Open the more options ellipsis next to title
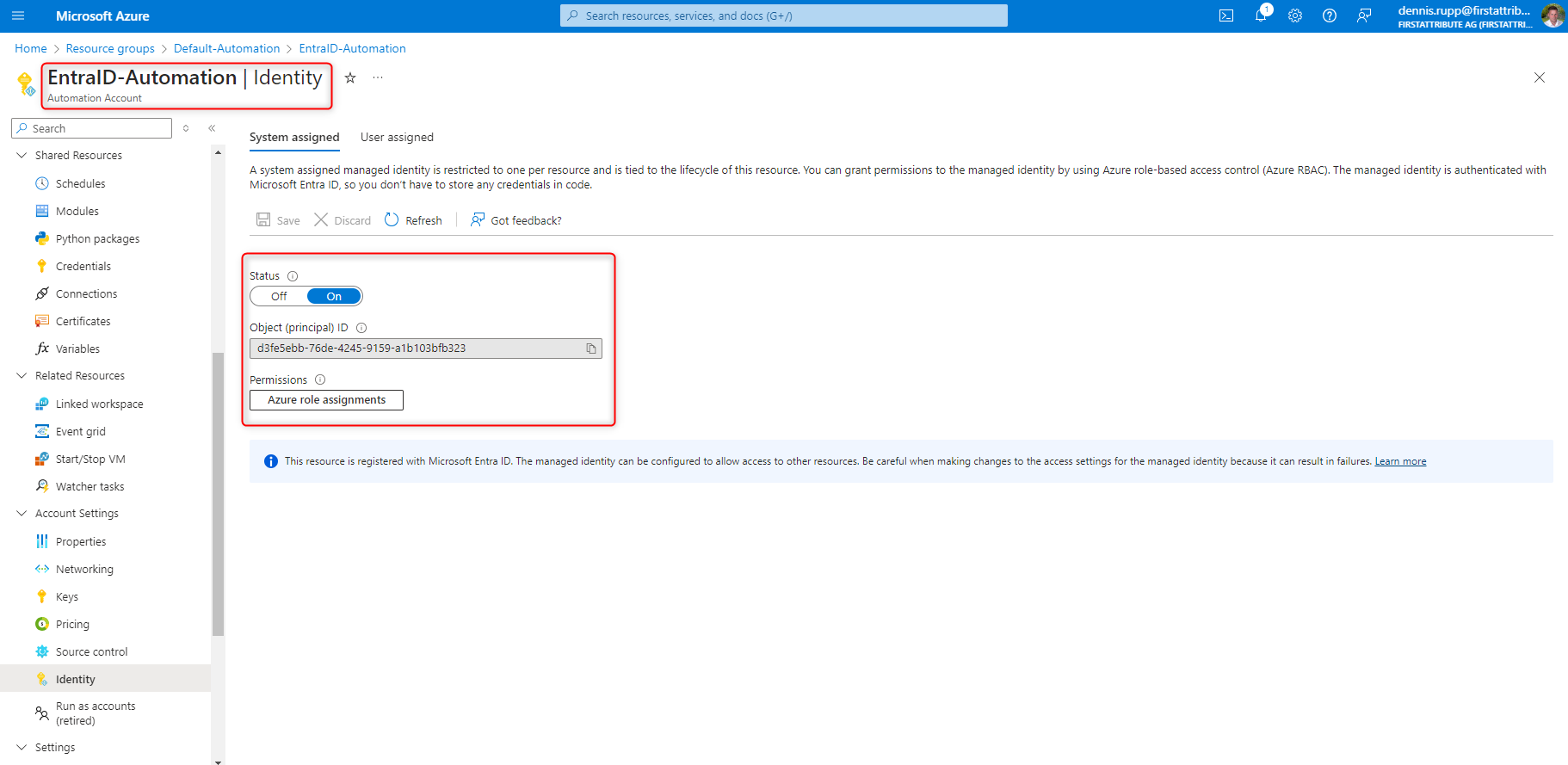1568x765 pixels. coord(378,77)
